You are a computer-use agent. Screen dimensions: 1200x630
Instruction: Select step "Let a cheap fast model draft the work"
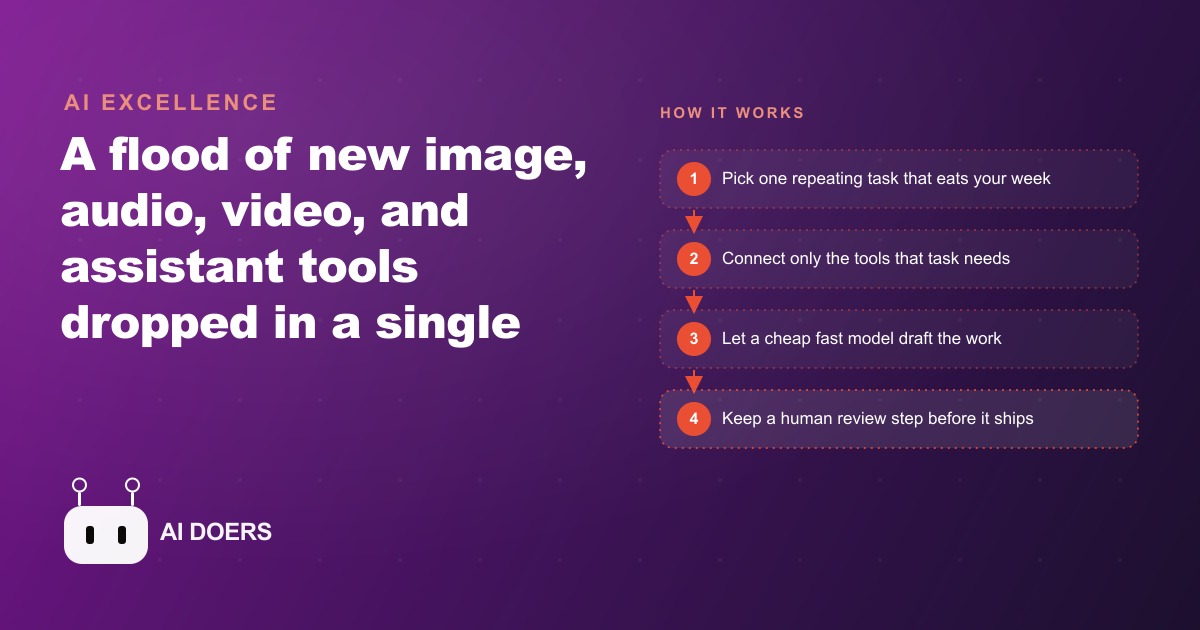tap(899, 339)
